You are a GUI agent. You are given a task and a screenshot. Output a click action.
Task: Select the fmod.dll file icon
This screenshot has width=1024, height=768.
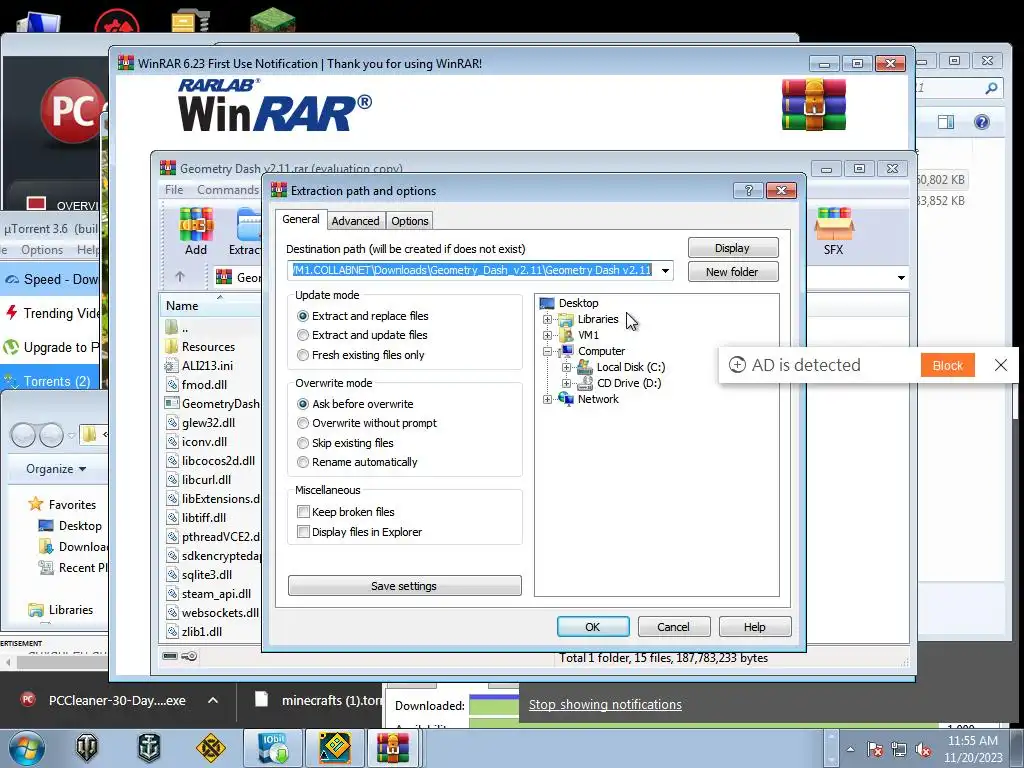point(172,385)
